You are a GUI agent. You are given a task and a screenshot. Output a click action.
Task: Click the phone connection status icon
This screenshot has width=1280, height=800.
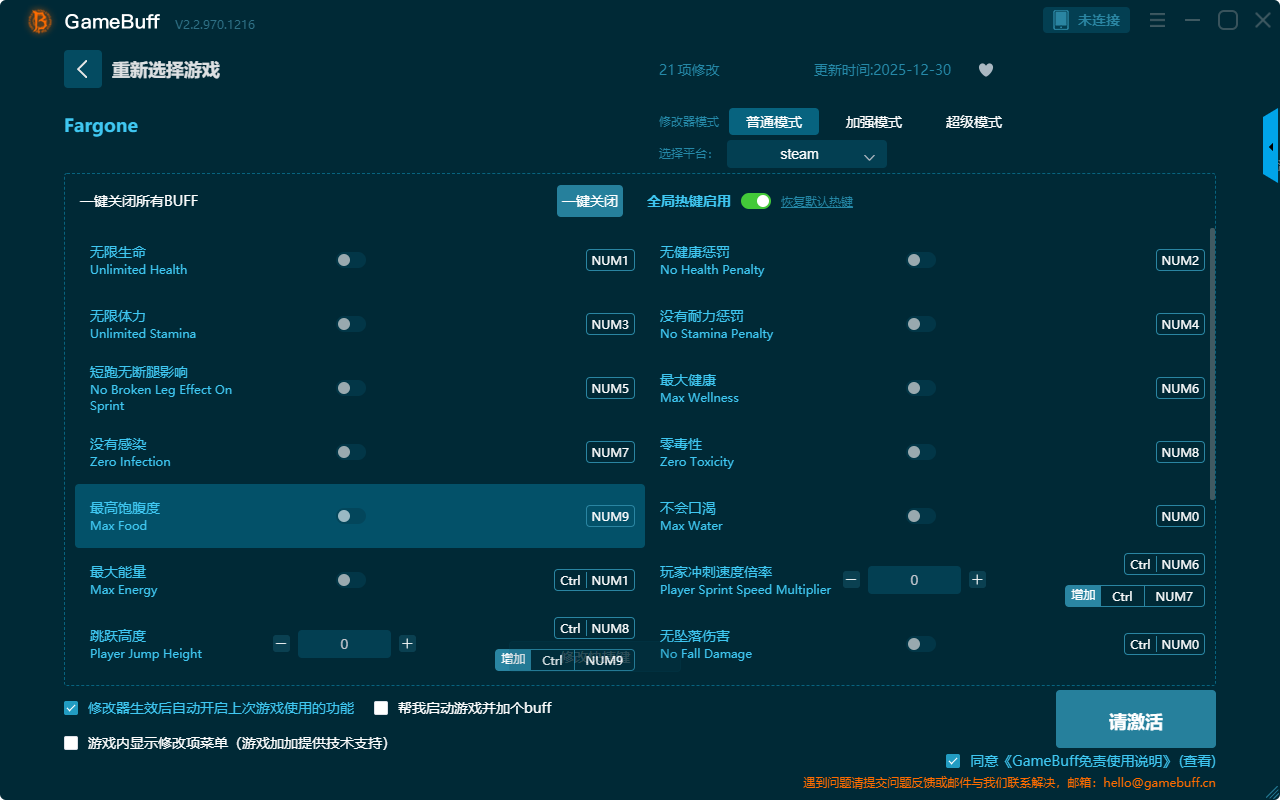coord(1061,20)
